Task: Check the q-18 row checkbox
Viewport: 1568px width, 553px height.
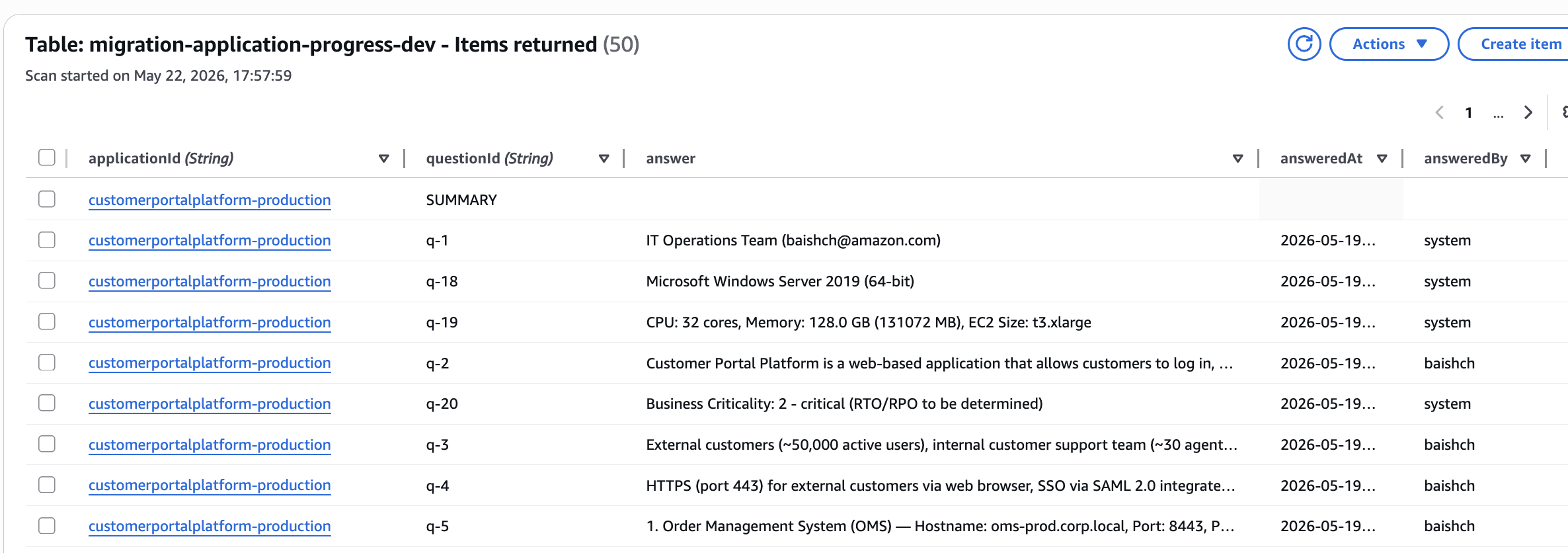Action: 47,280
